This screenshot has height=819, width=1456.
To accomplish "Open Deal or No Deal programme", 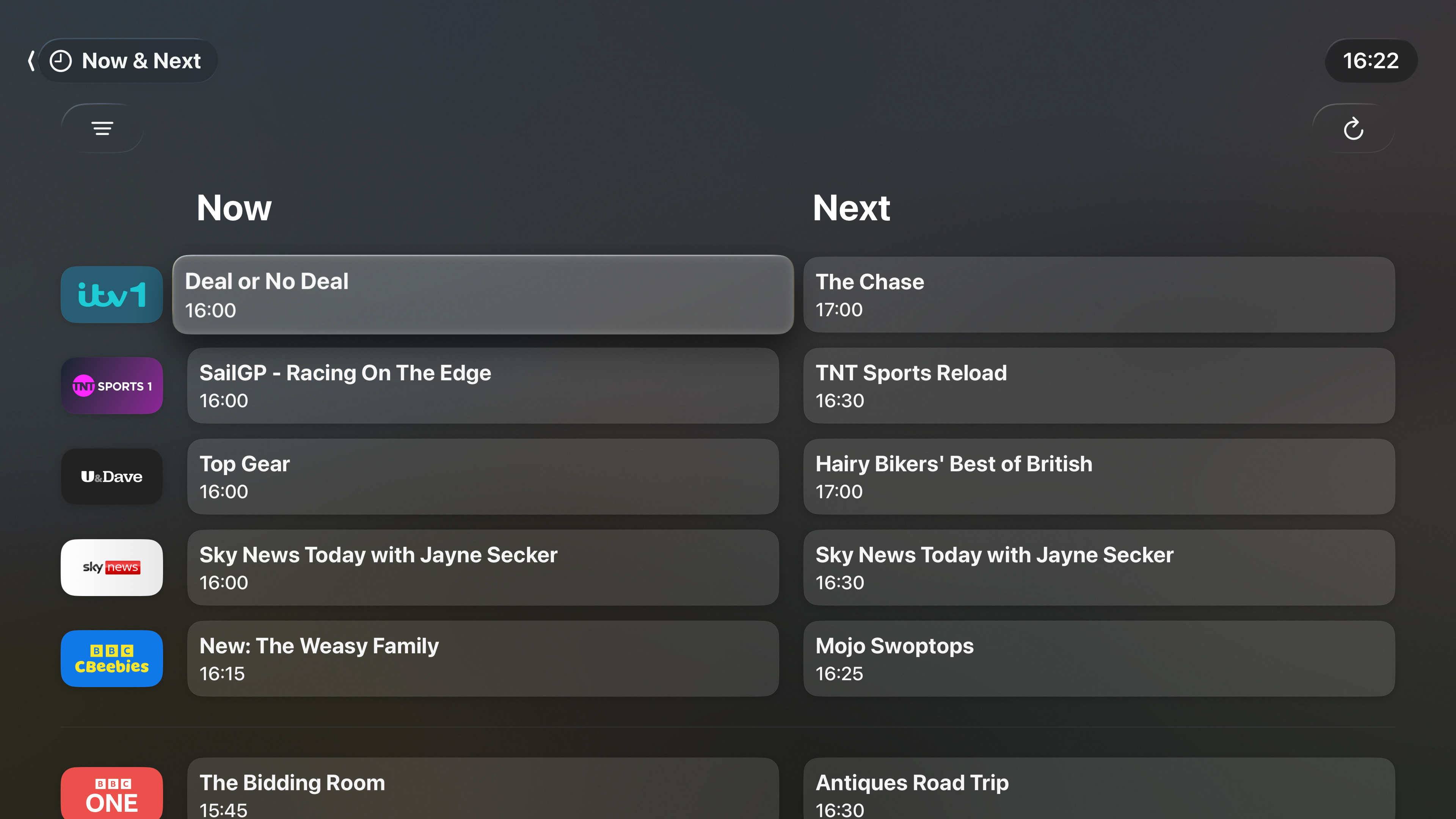I will pos(483,295).
